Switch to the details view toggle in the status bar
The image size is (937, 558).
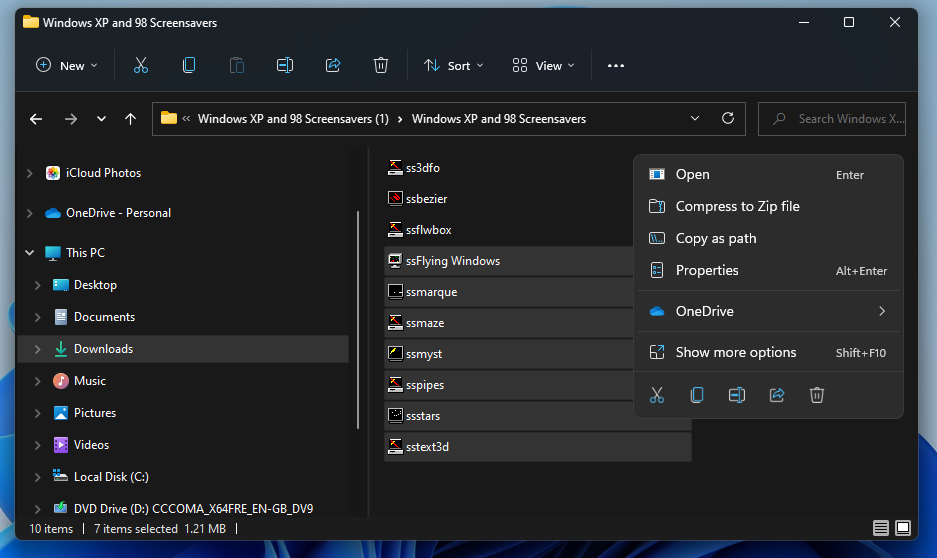coord(880,528)
